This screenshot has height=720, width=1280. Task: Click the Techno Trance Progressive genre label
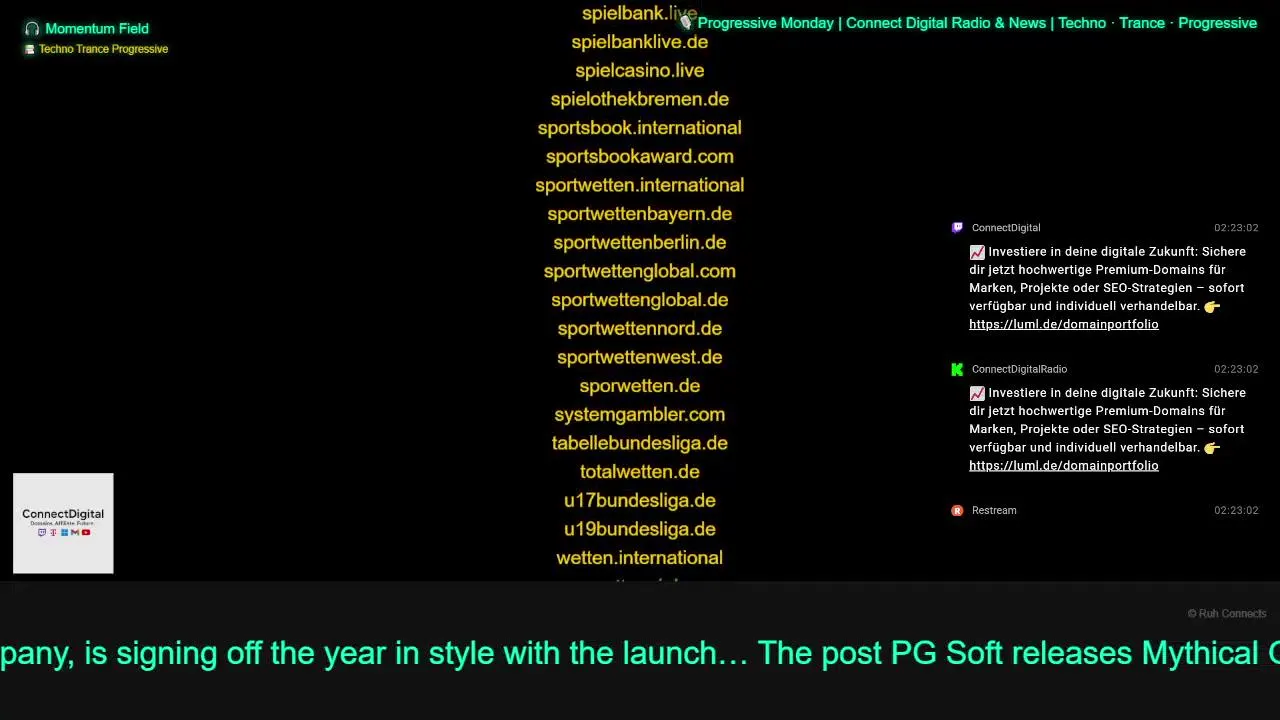click(103, 49)
